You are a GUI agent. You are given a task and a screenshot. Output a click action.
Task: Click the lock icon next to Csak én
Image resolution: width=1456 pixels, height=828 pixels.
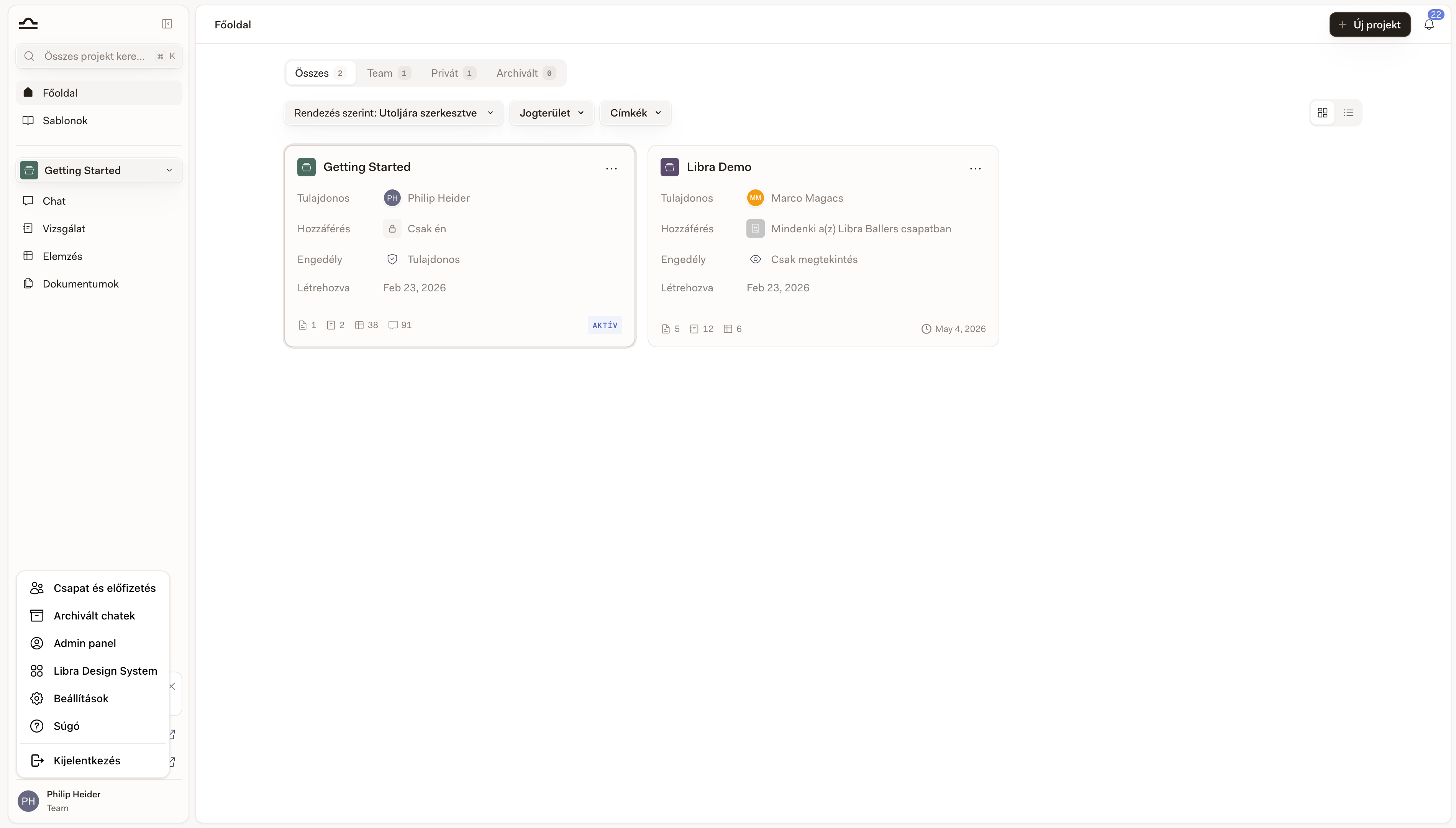pyautogui.click(x=392, y=228)
